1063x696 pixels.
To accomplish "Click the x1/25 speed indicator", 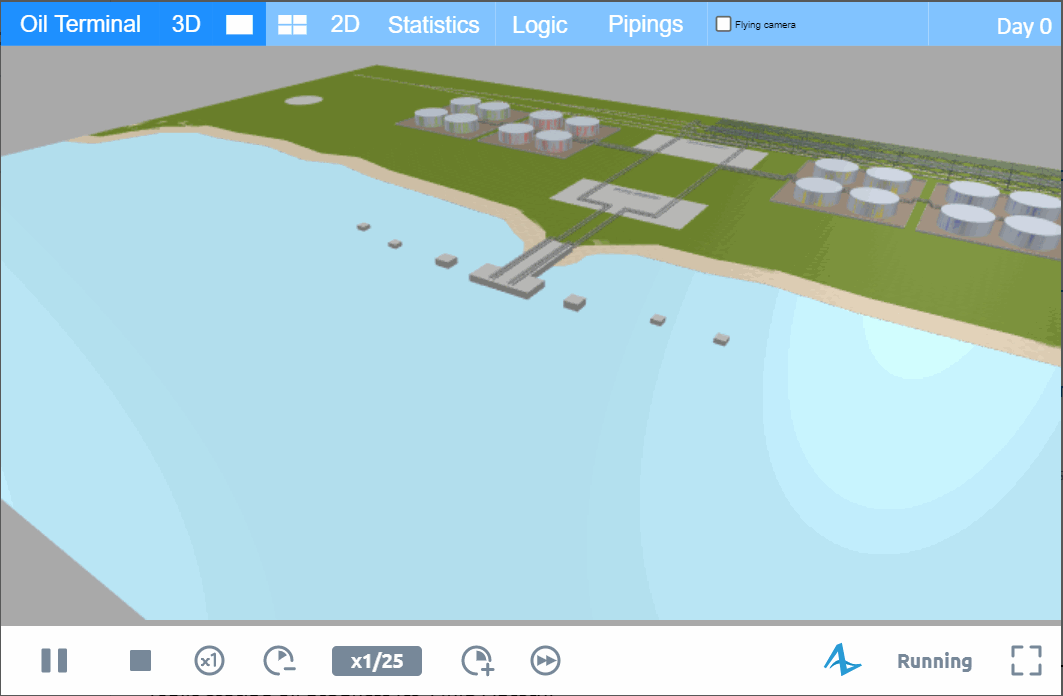I will tap(377, 661).
